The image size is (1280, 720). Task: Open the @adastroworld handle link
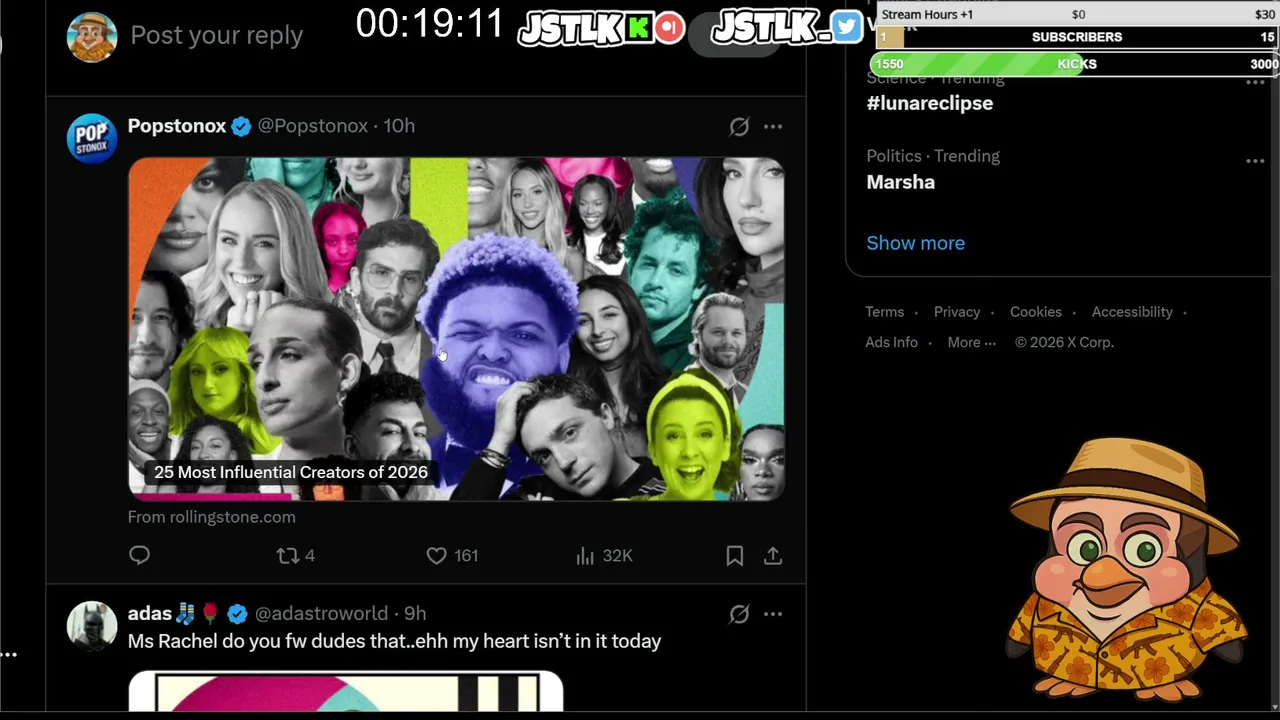click(321, 613)
